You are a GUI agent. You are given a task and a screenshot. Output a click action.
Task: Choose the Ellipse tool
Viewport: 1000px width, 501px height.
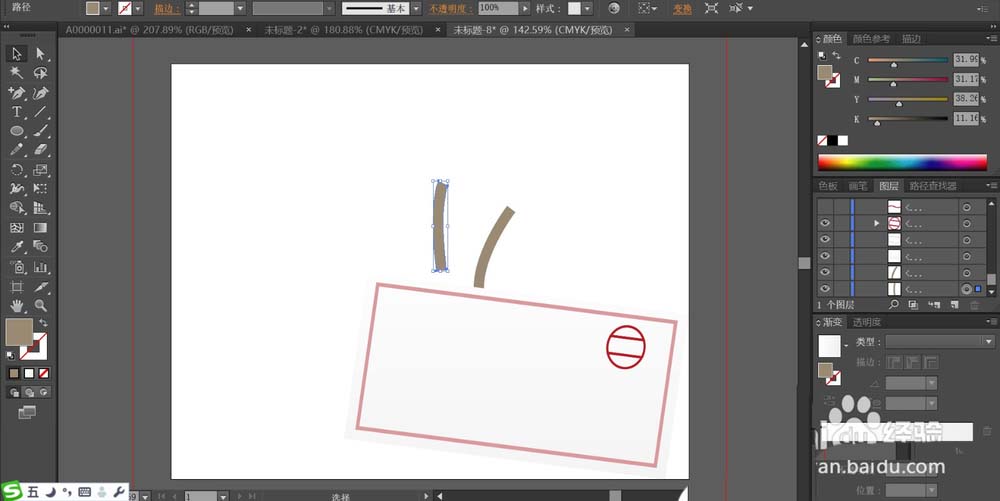(17, 131)
